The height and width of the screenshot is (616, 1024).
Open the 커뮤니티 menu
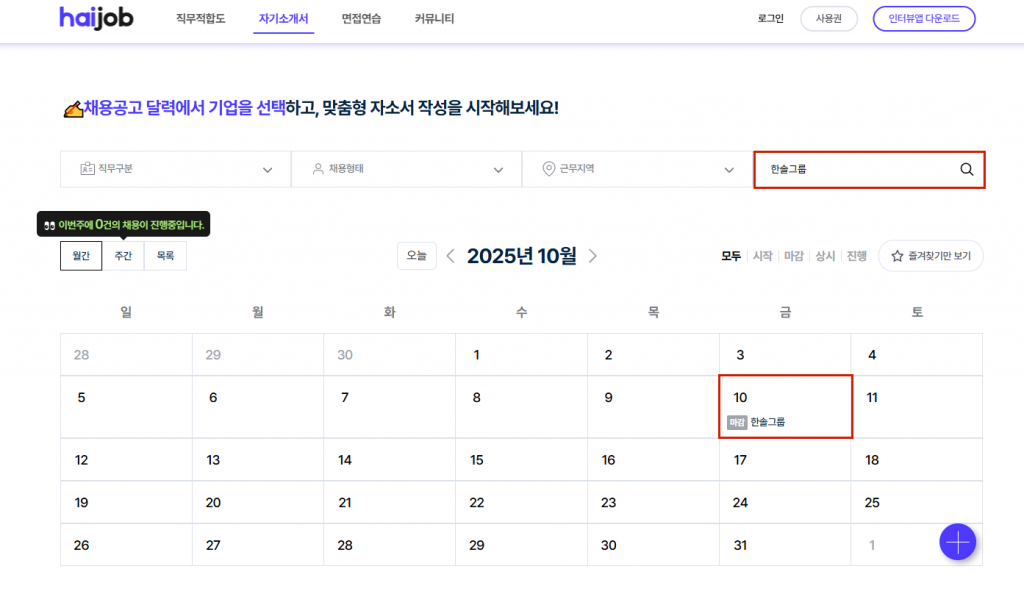(434, 19)
